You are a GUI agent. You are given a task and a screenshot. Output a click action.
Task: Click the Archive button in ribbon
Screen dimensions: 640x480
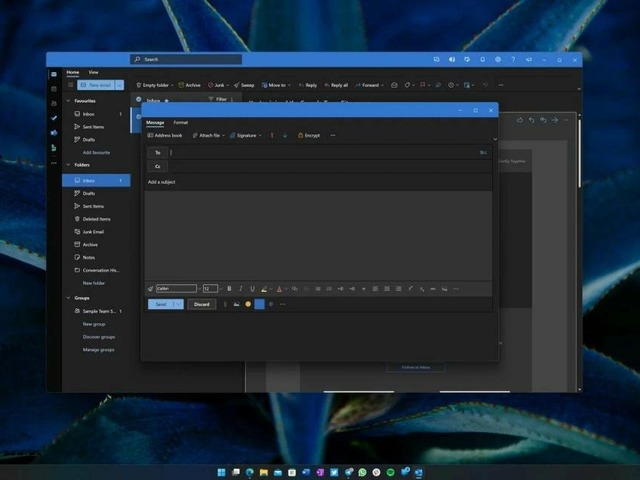(x=190, y=85)
